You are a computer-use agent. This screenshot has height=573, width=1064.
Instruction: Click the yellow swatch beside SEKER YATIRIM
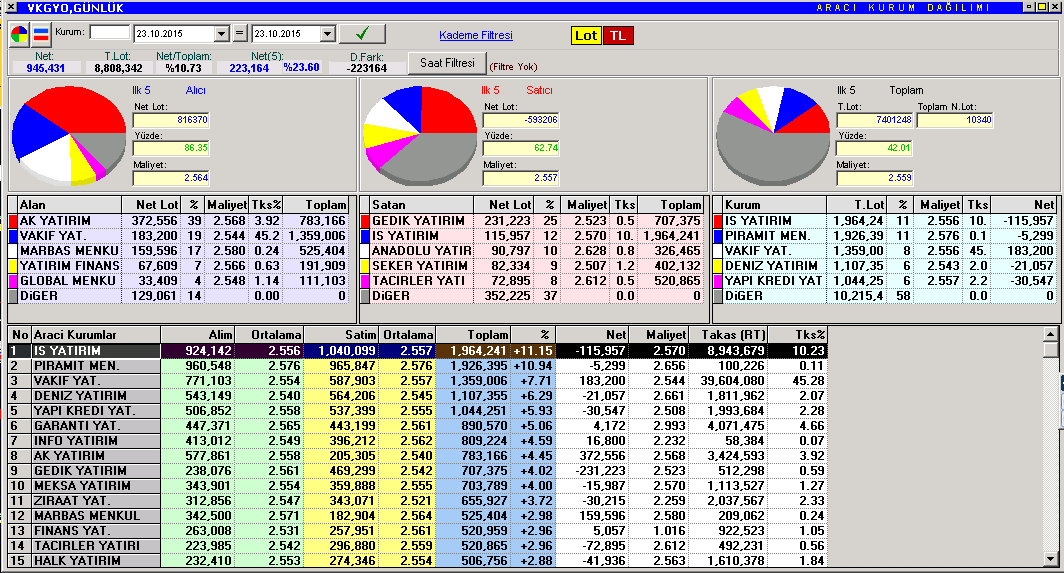coord(365,266)
